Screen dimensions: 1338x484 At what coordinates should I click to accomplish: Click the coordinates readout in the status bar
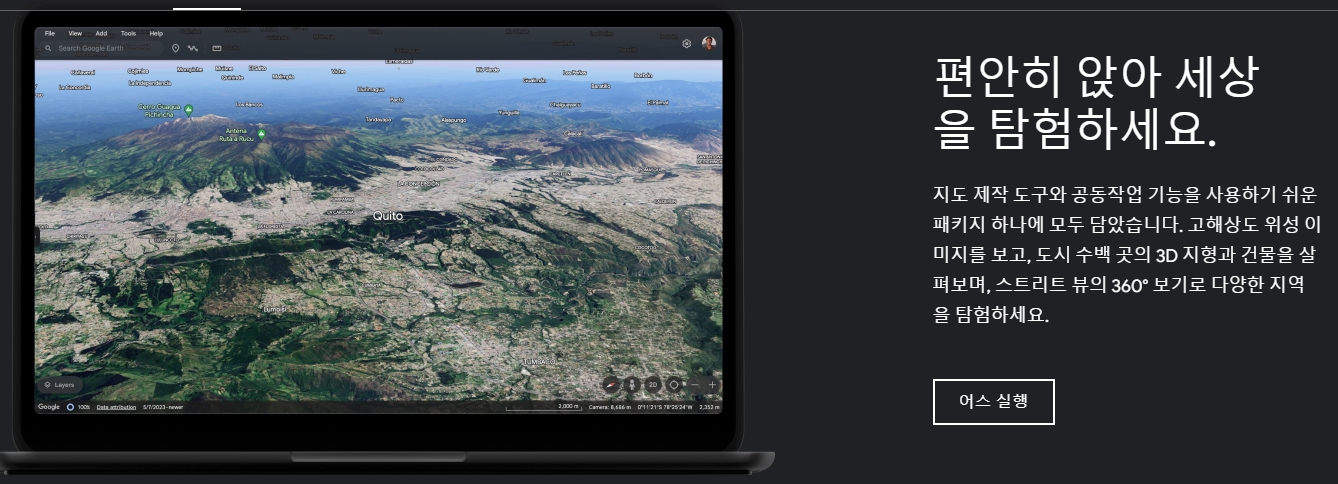(665, 407)
